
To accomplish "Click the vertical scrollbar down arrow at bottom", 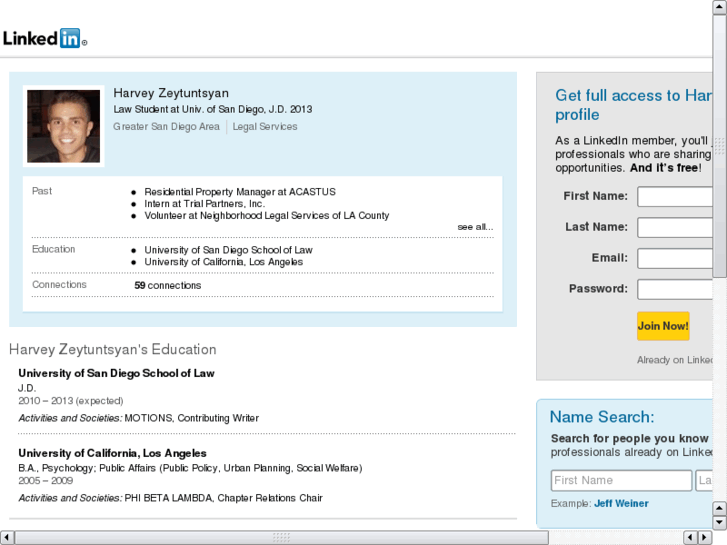I will click(x=719, y=523).
